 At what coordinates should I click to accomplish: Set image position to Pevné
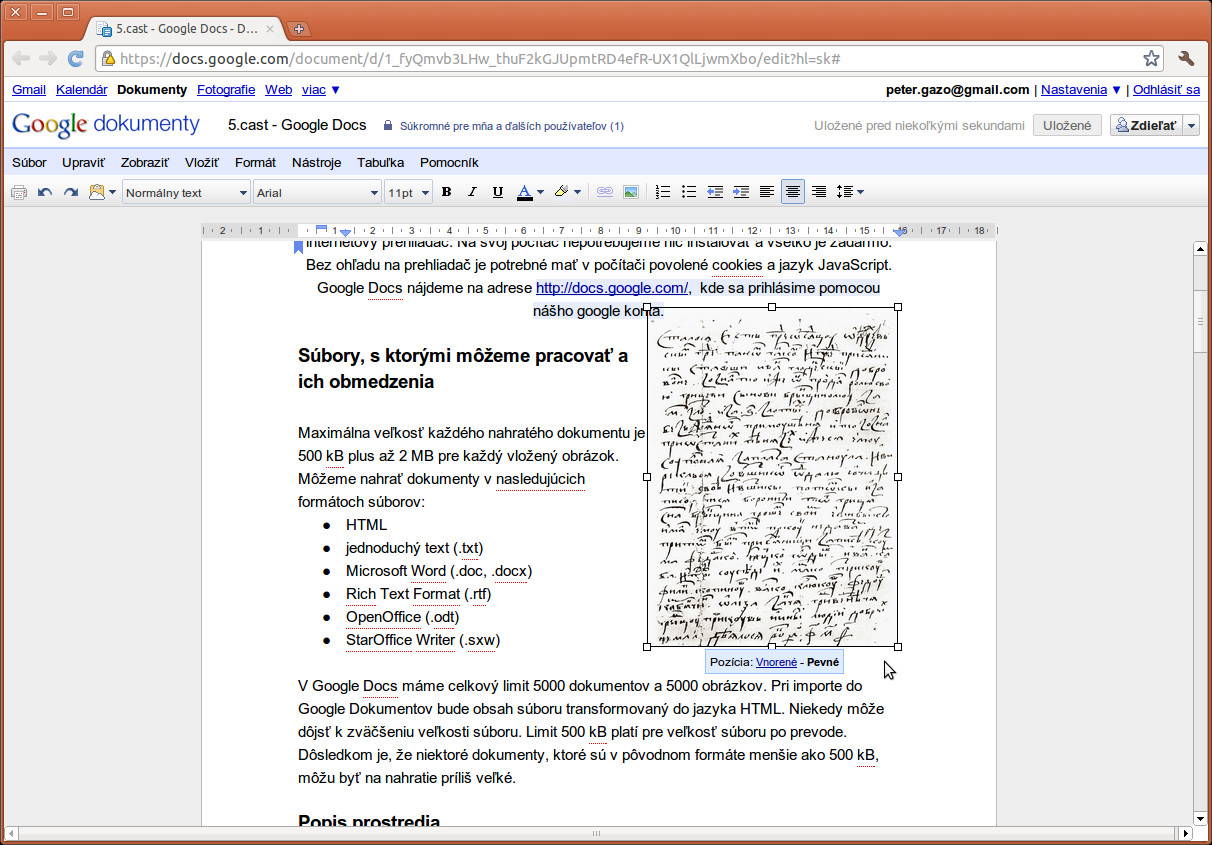[x=823, y=662]
